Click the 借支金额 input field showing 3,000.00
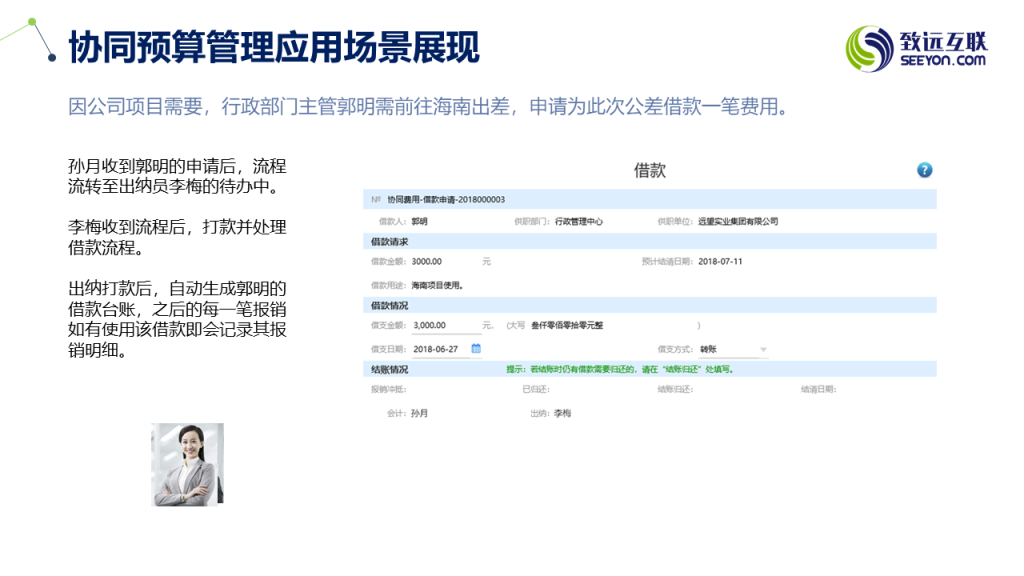1024x576 pixels. [x=445, y=325]
